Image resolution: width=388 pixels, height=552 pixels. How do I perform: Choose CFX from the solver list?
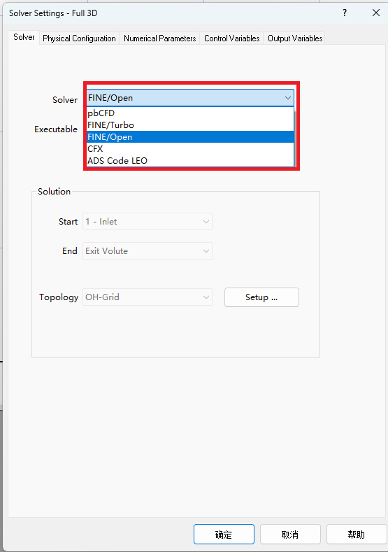(190, 149)
